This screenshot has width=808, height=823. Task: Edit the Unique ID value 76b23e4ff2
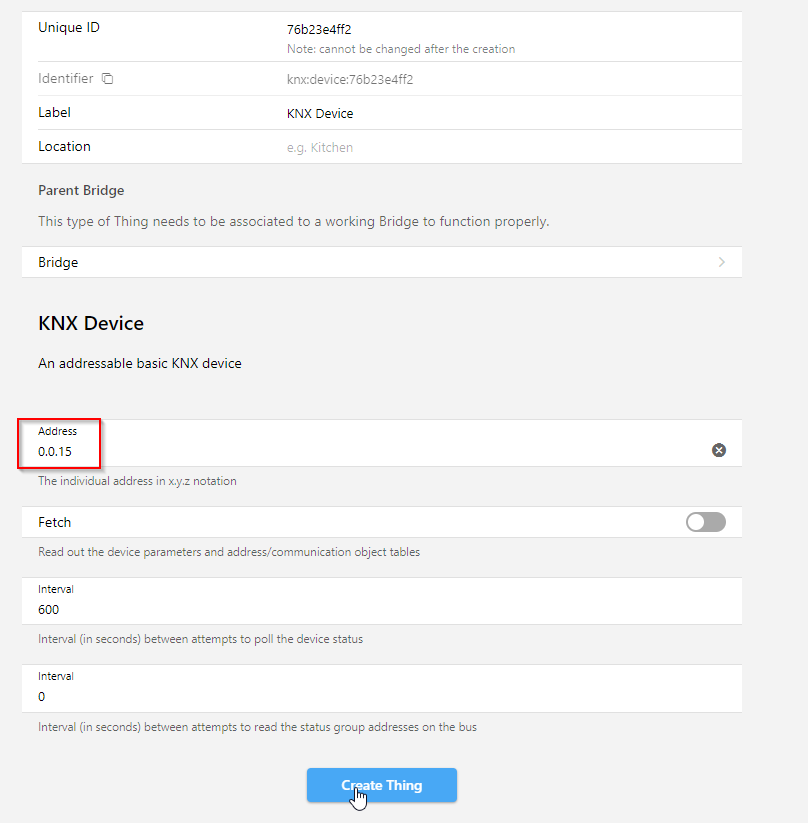pyautogui.click(x=319, y=29)
